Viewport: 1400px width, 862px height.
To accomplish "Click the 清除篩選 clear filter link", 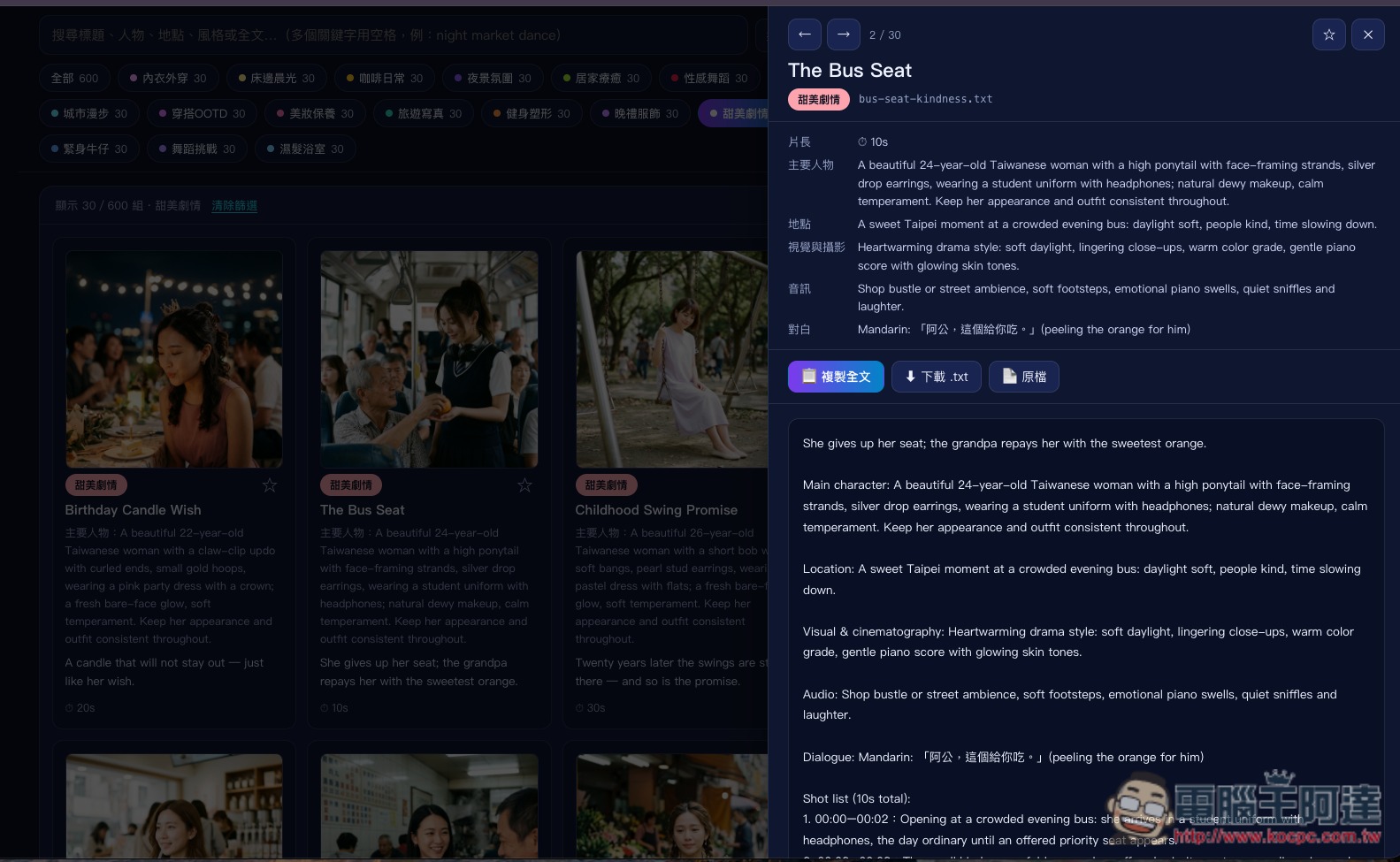I will coord(234,205).
